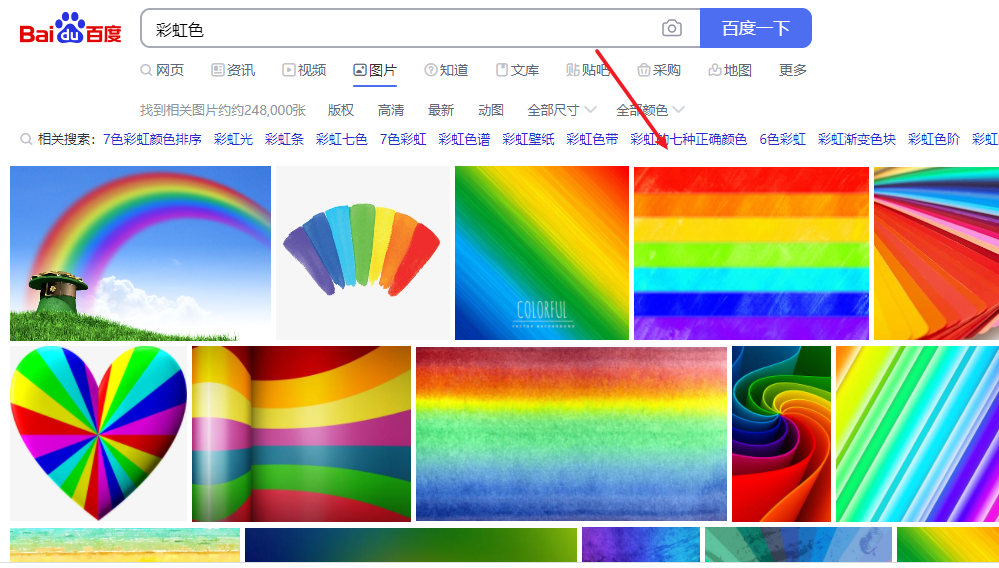999x568 pixels.
Task: Open the watercolor rainbow gradient image
Action: (x=571, y=434)
